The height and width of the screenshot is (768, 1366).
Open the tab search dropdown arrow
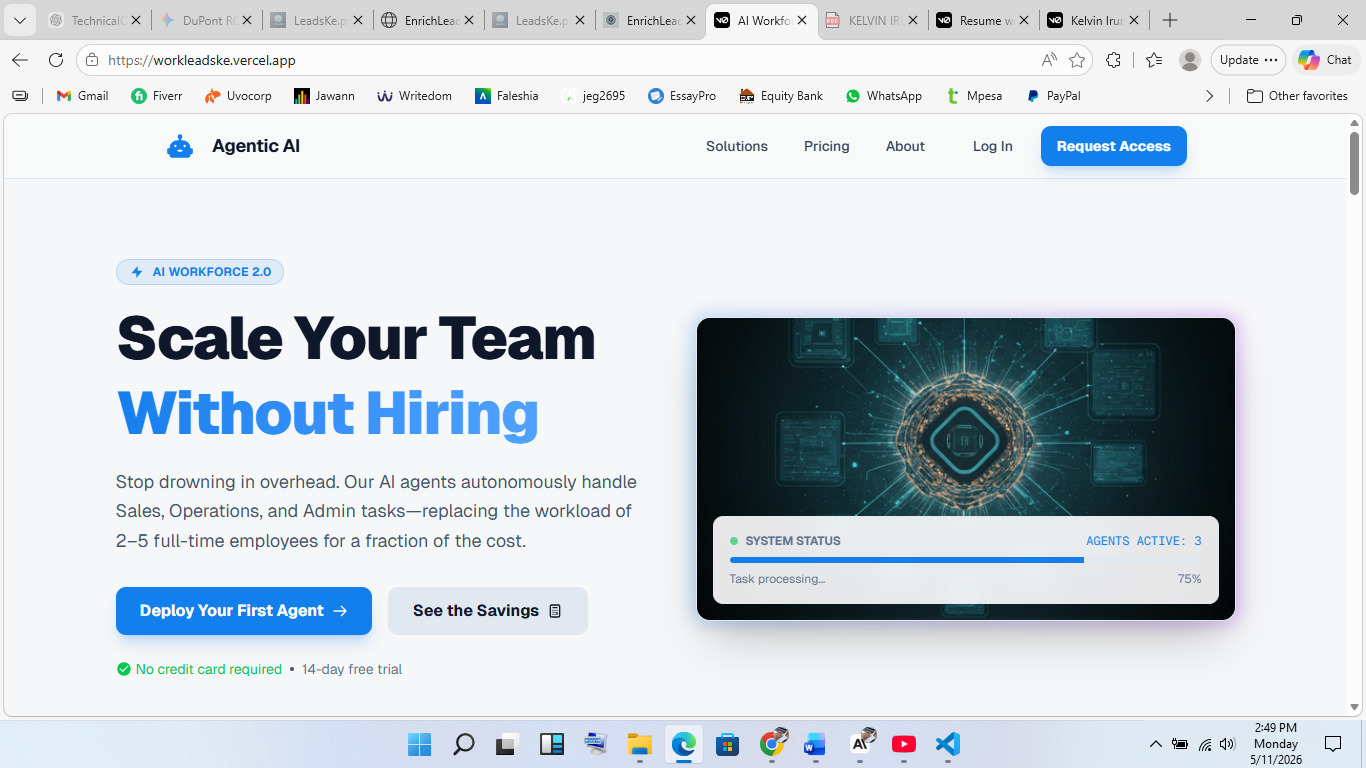[x=19, y=20]
